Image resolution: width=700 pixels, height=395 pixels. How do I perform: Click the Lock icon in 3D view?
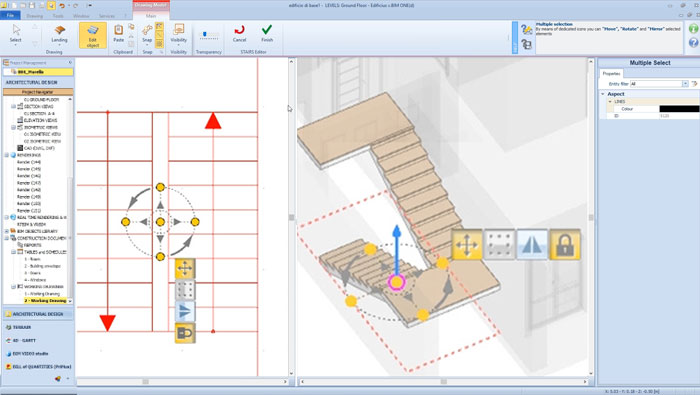(x=565, y=245)
